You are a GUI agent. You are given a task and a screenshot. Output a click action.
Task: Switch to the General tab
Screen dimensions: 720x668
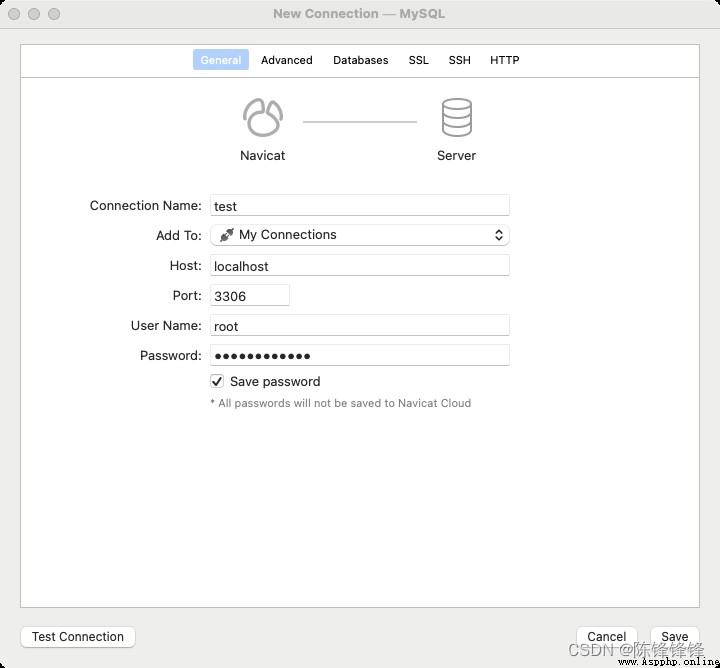tap(220, 60)
